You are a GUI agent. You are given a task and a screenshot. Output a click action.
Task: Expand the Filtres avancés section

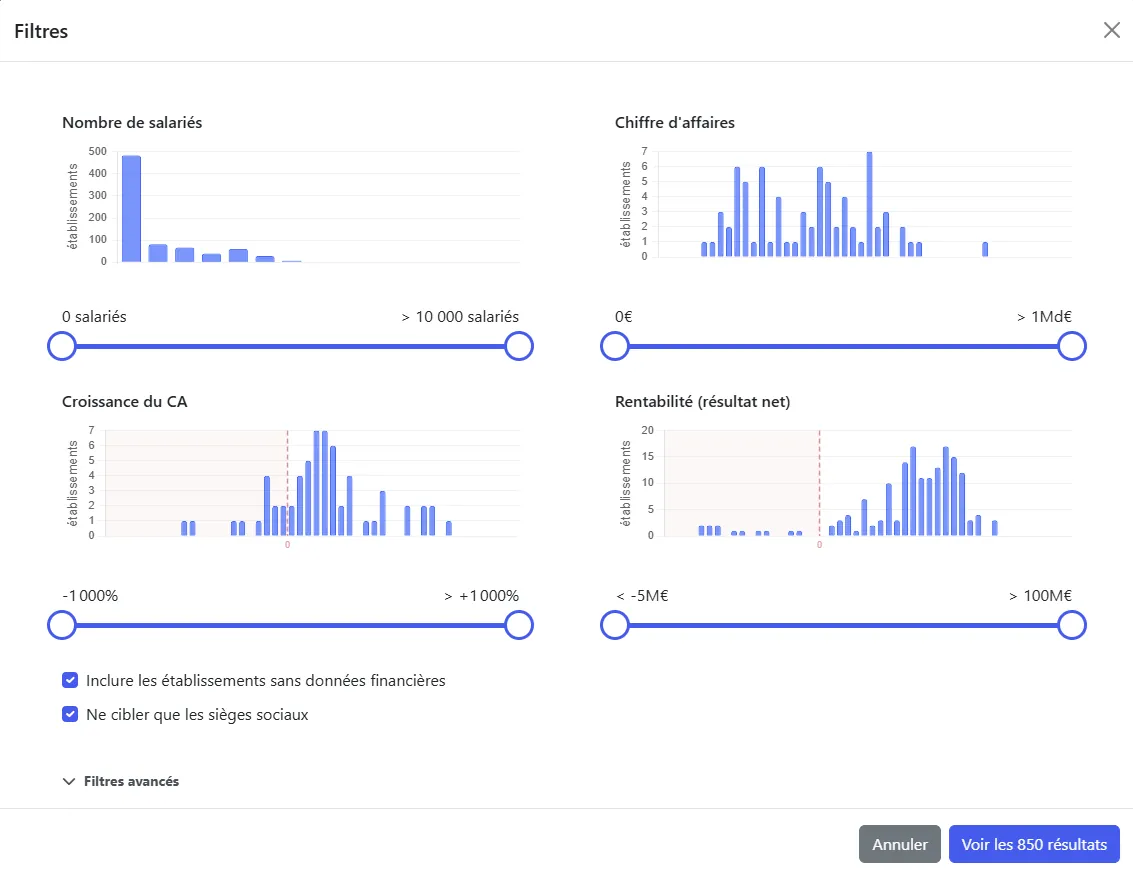coord(121,781)
